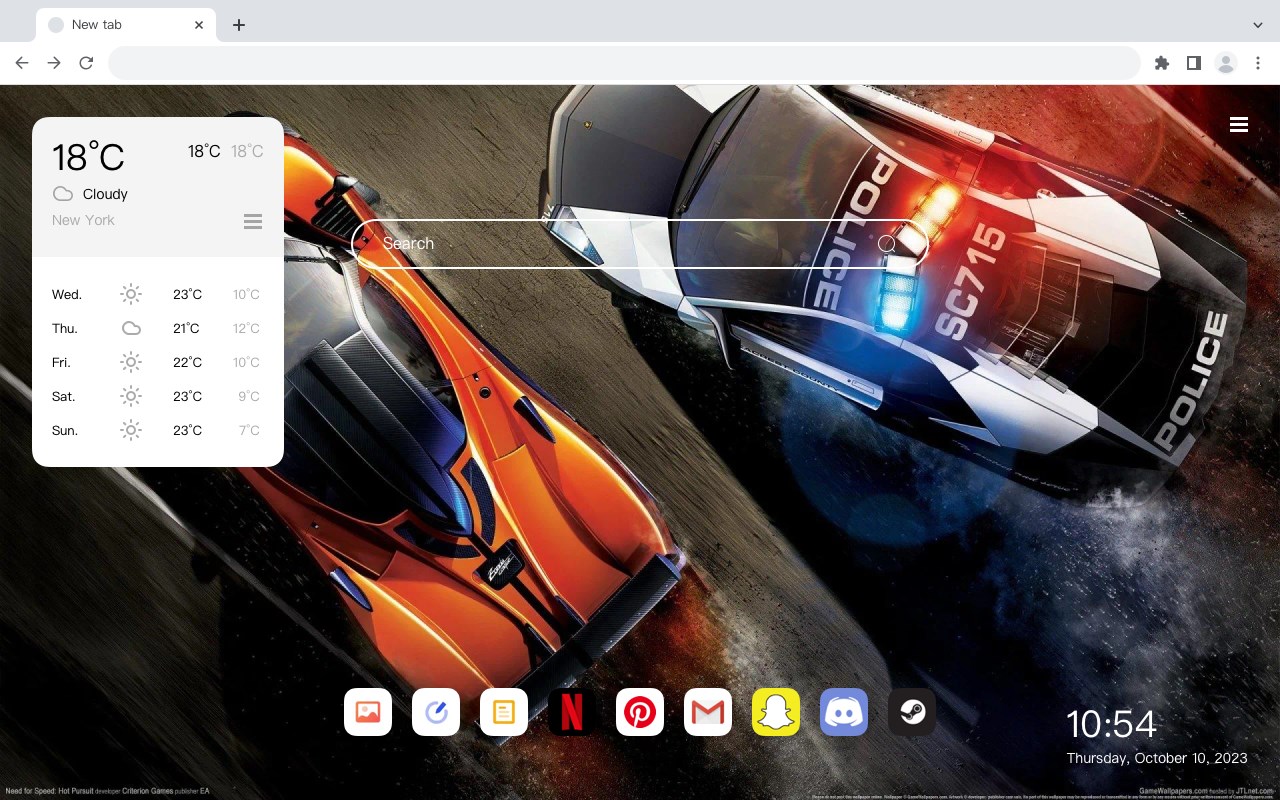
Task: Click the 21°C high for Thu.
Action: (x=187, y=328)
